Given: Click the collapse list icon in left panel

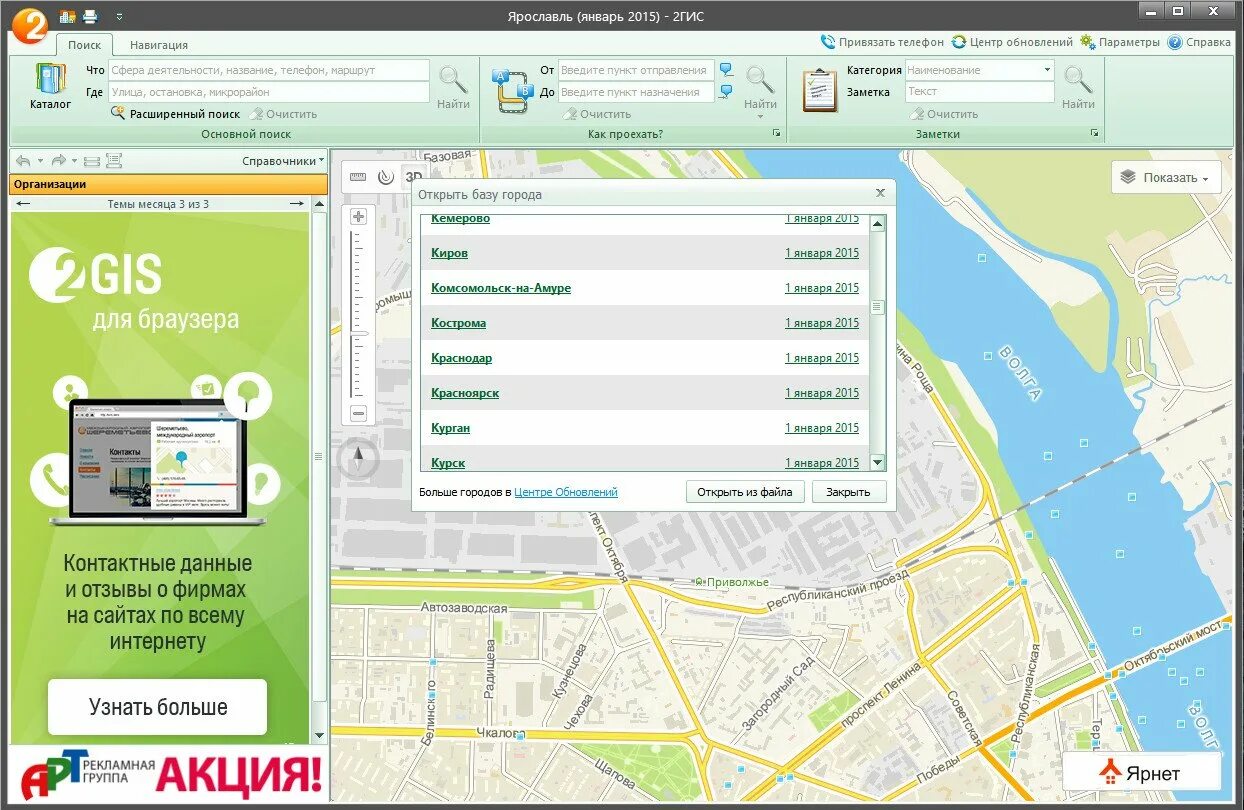Looking at the screenshot, I should tap(92, 161).
